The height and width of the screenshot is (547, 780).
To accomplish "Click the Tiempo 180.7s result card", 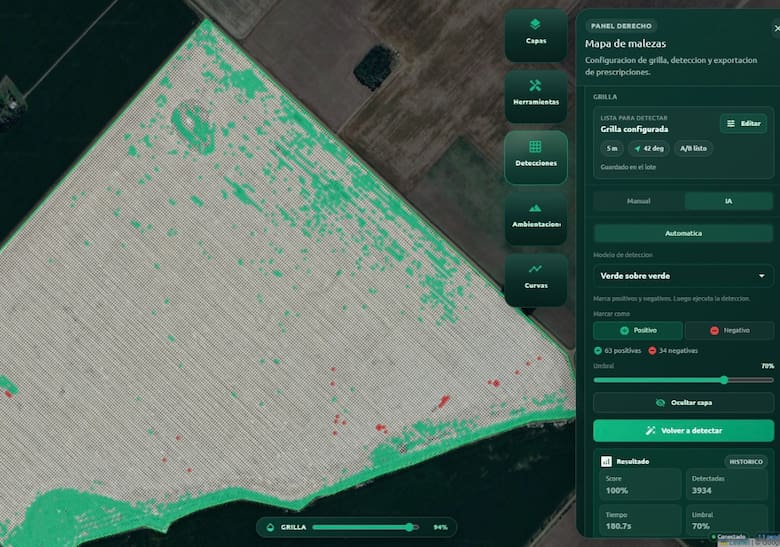I will pos(640,520).
